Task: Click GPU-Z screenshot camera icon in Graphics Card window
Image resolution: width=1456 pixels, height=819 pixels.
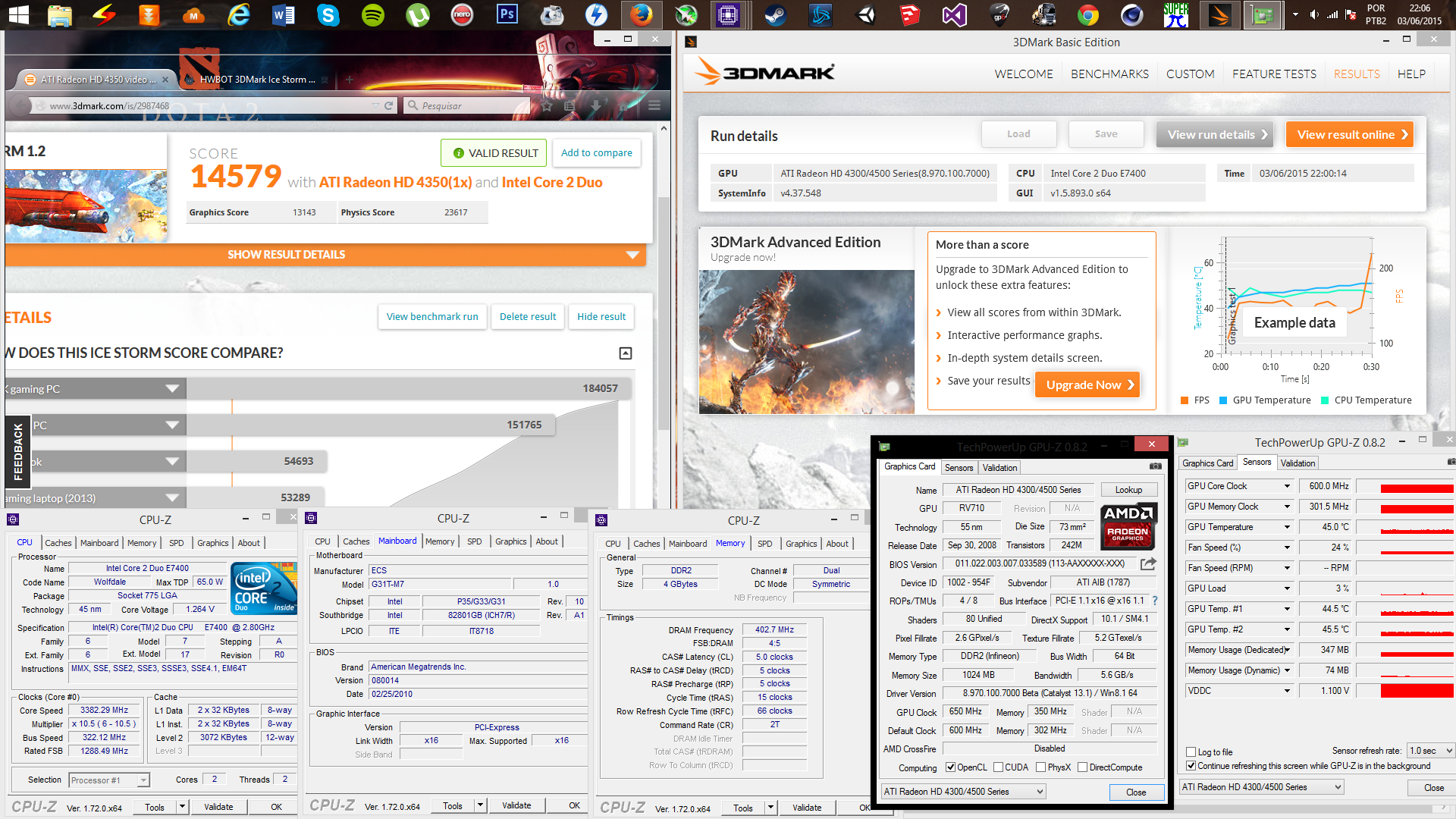Action: coord(1155,466)
